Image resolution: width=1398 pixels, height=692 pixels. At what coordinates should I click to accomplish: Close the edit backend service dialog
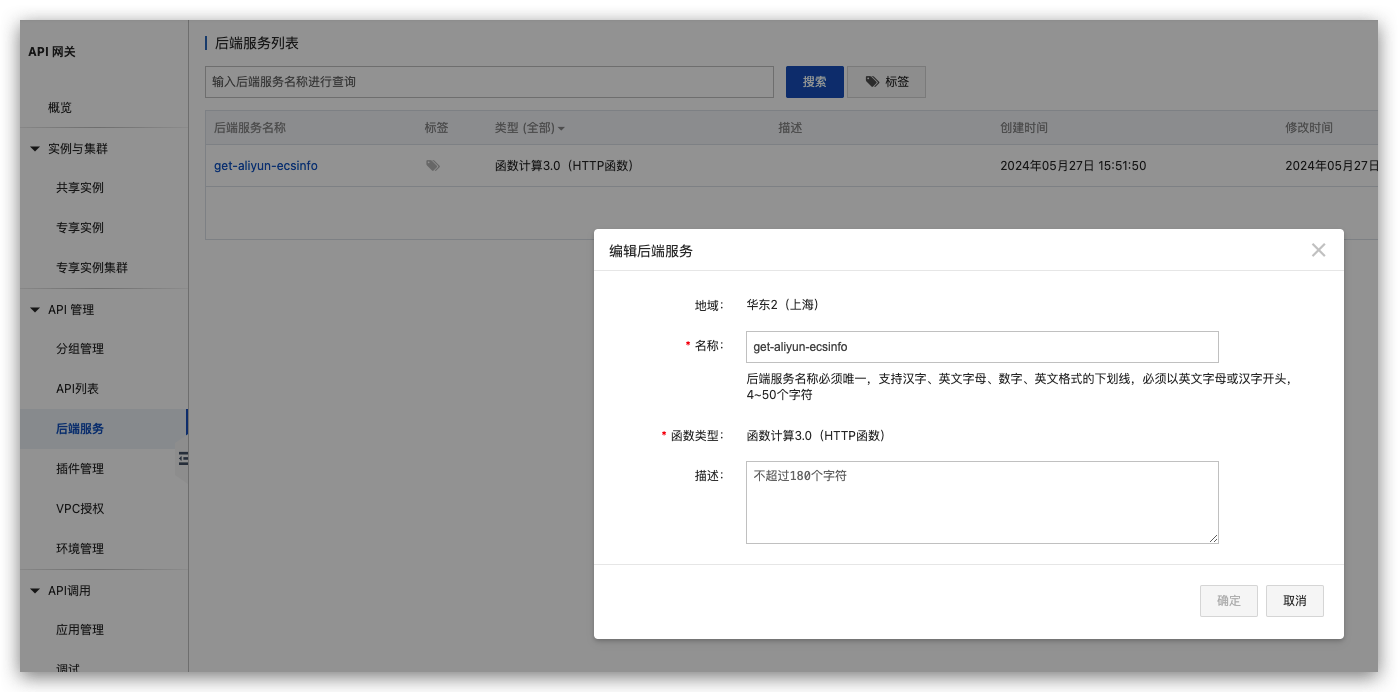pos(1318,250)
